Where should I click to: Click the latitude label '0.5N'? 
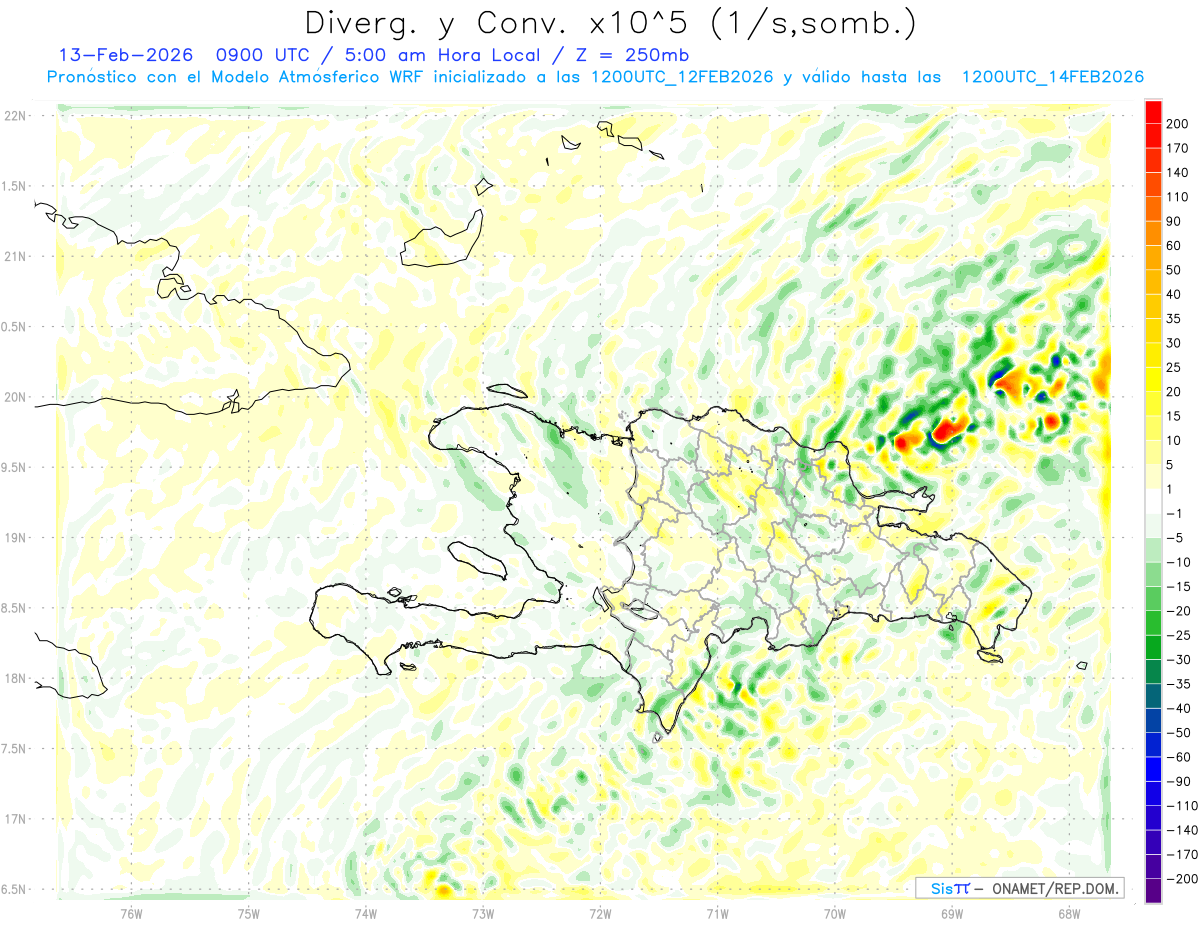coord(13,327)
